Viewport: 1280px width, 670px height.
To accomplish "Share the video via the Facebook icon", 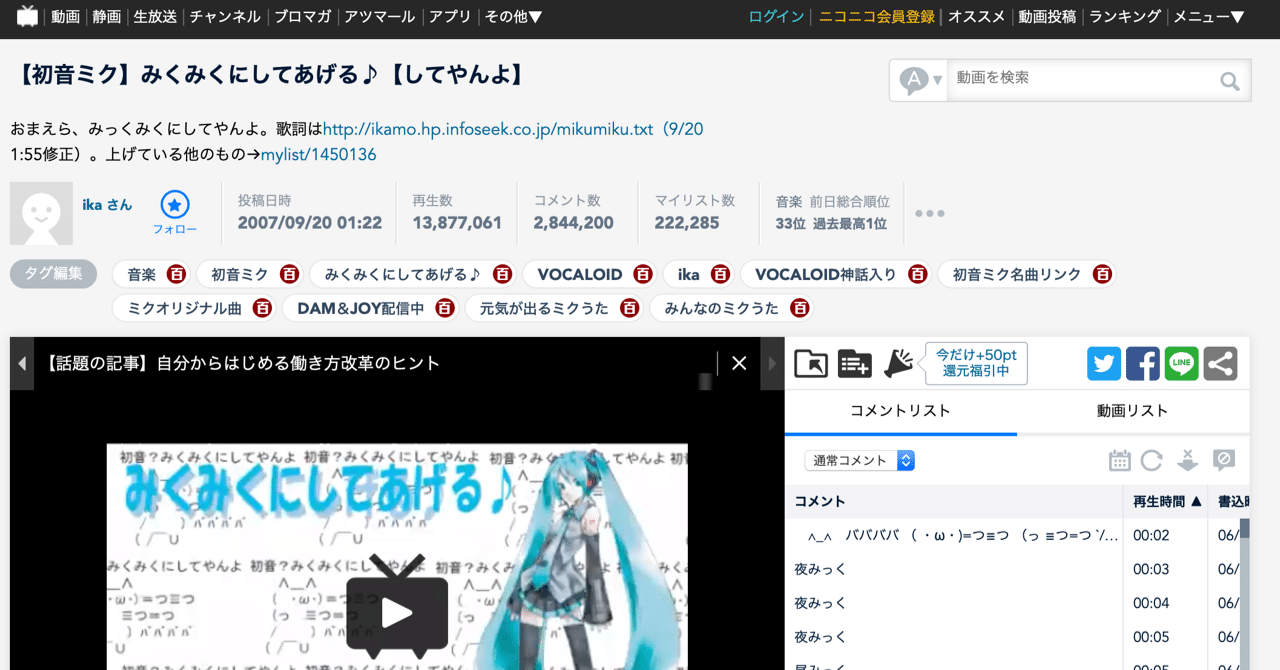I will [1143, 364].
